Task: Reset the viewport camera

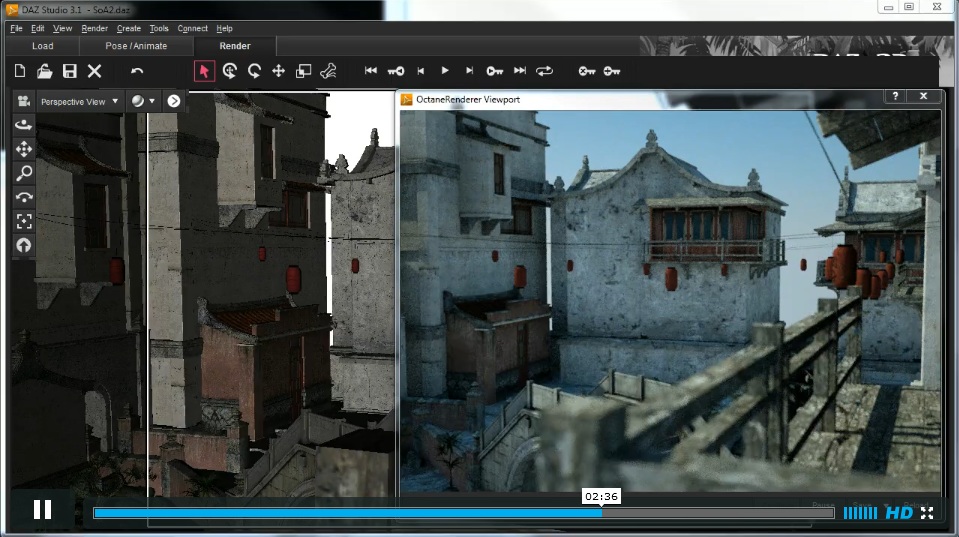Action: [x=24, y=245]
